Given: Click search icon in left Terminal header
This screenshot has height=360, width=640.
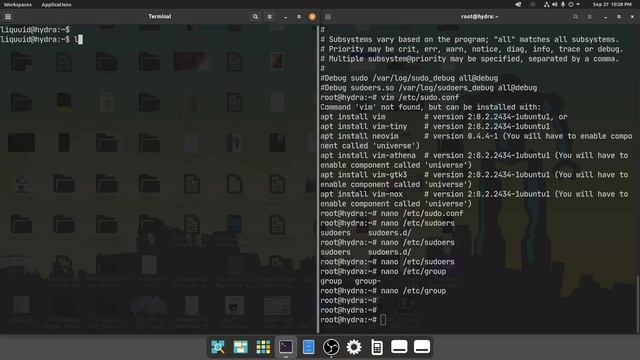Looking at the screenshot, I should point(256,17).
